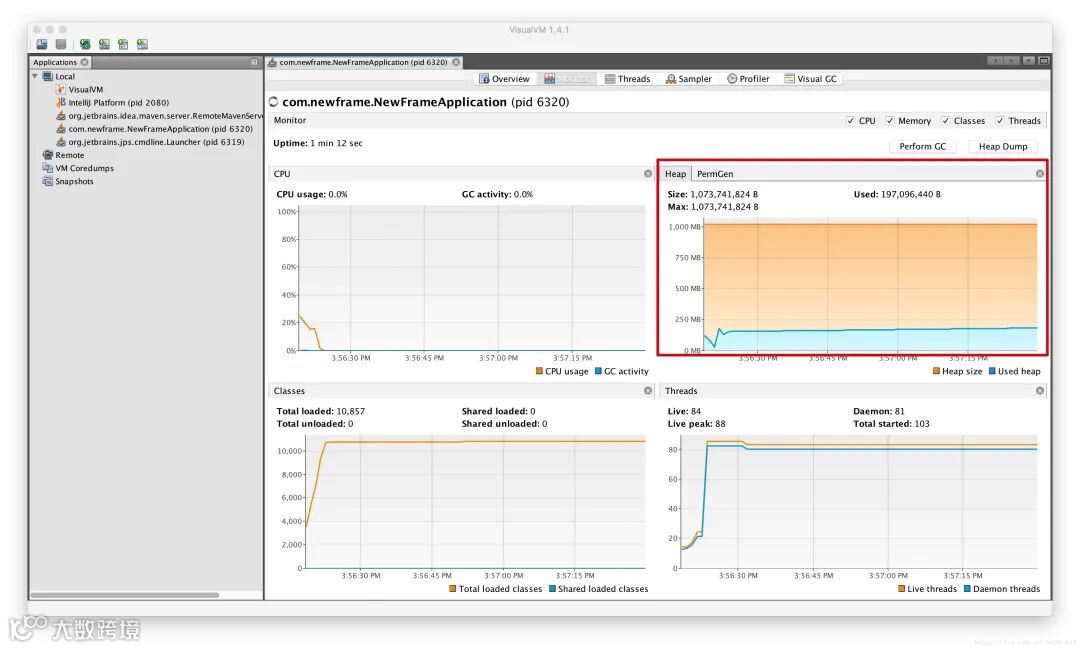
Task: Uncheck the Classes monitor checkbox
Action: (946, 121)
